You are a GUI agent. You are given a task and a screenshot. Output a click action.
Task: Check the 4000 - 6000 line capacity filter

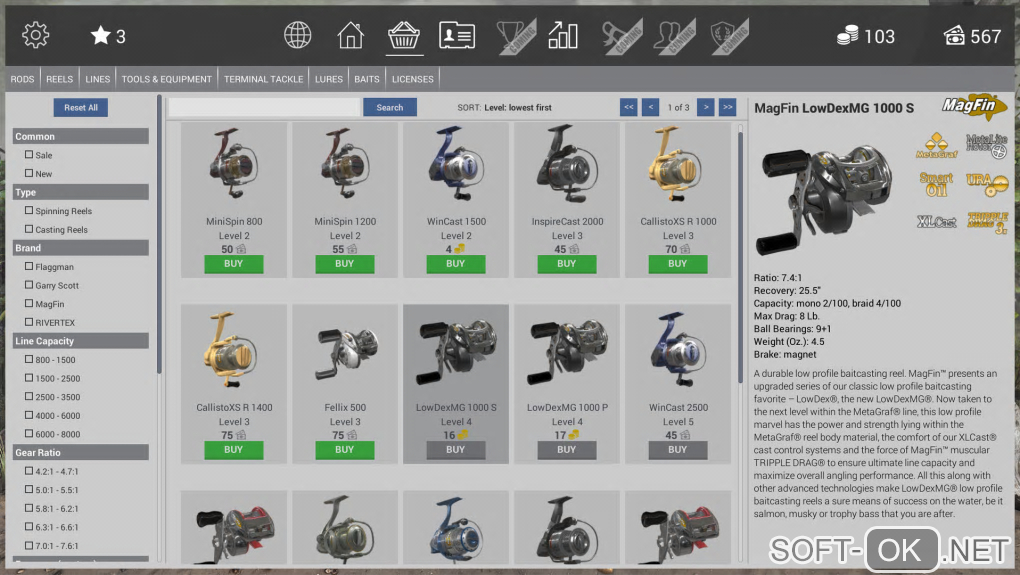[29, 415]
